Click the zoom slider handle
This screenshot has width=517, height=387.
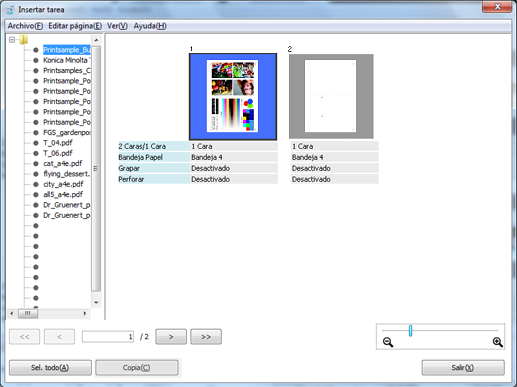[410, 331]
